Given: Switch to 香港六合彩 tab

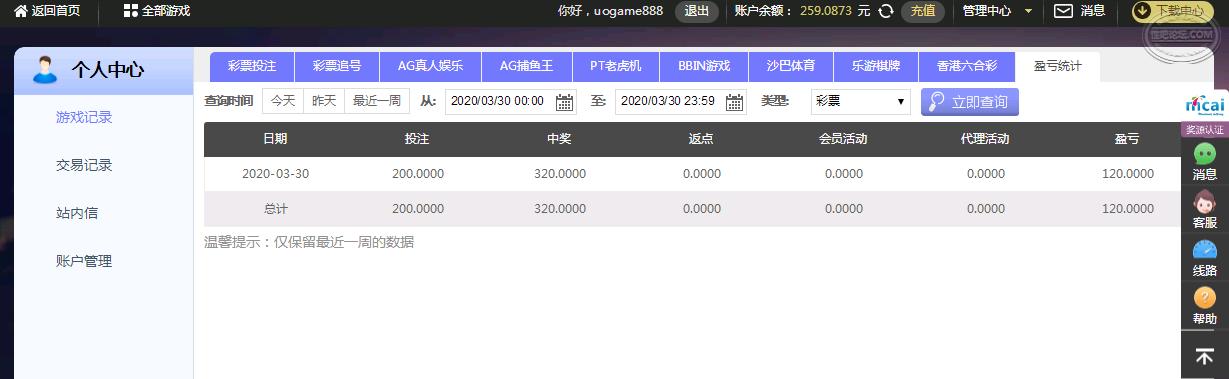Looking at the screenshot, I should (x=966, y=67).
